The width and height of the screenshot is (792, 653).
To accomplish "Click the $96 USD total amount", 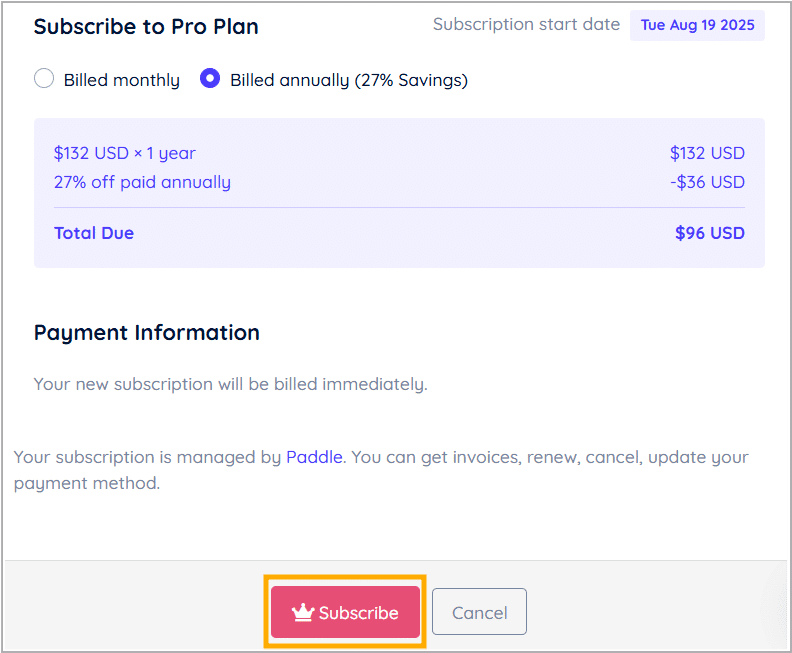I will point(710,233).
